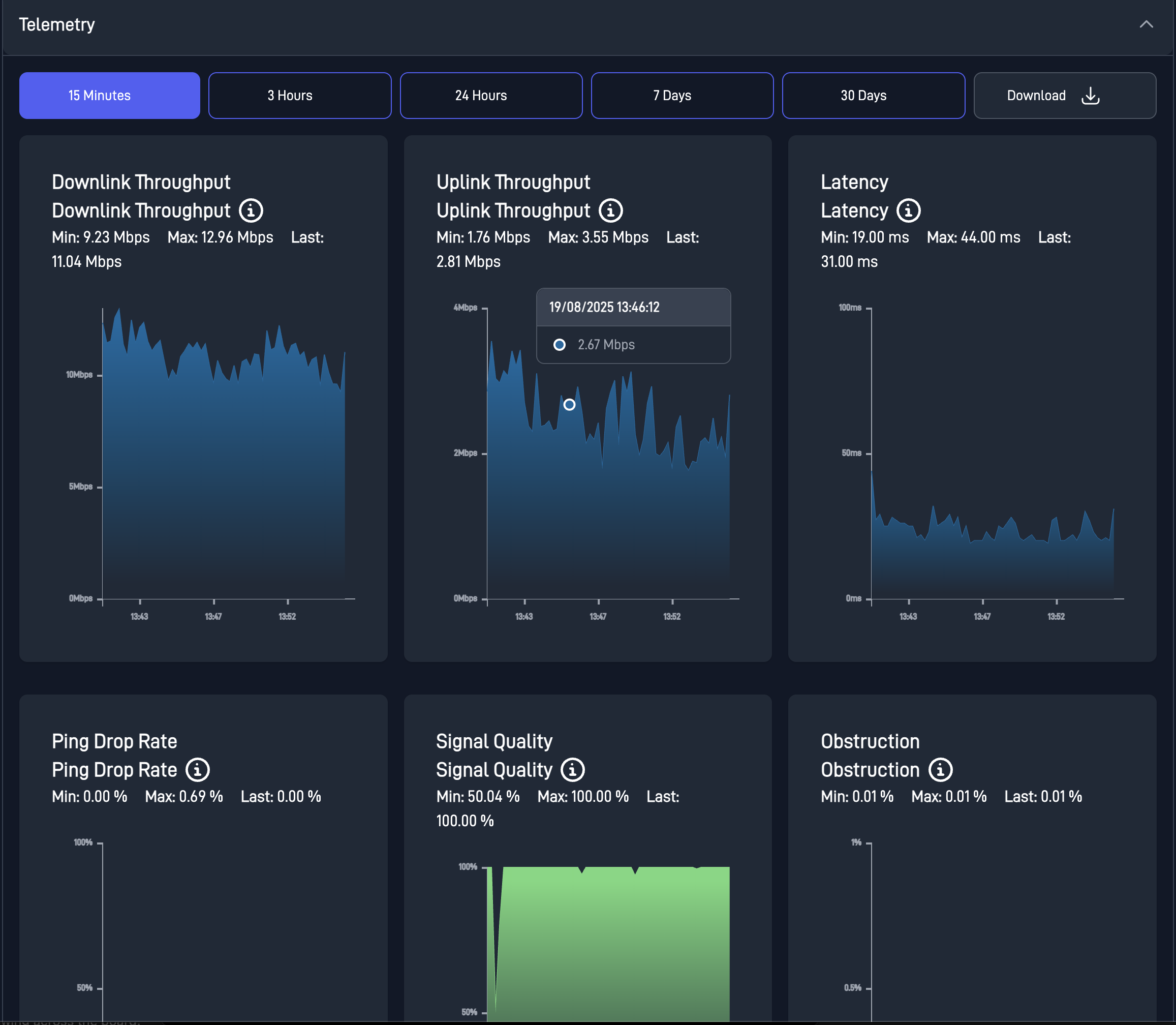Click the Download button
1176x1025 pixels.
(x=1065, y=96)
